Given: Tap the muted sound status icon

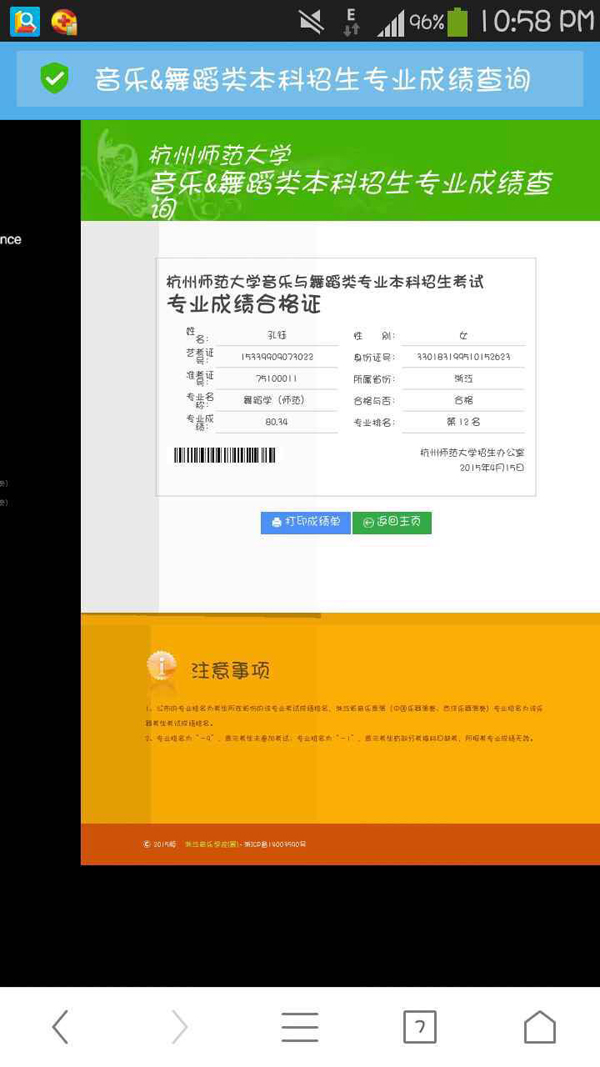Looking at the screenshot, I should pos(312,22).
